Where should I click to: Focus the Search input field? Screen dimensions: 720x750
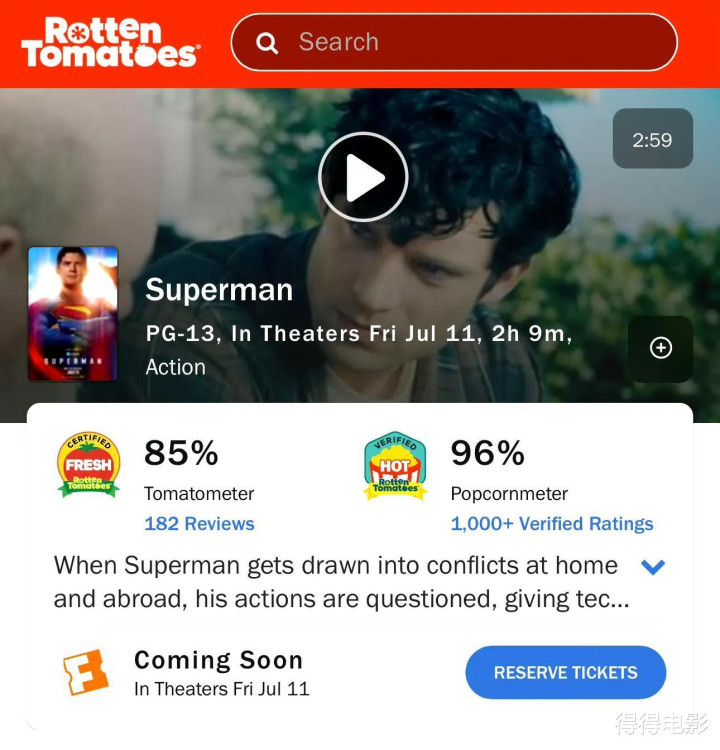point(454,42)
